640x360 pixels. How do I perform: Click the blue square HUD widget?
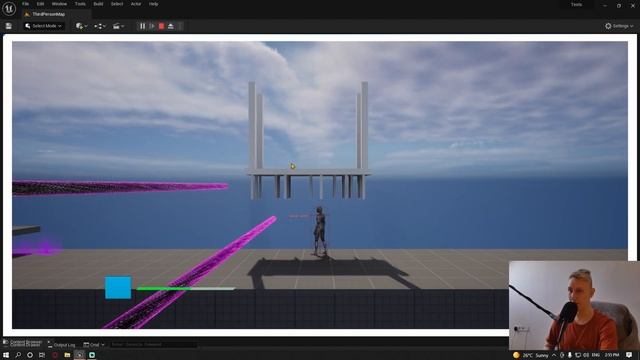[x=118, y=288]
